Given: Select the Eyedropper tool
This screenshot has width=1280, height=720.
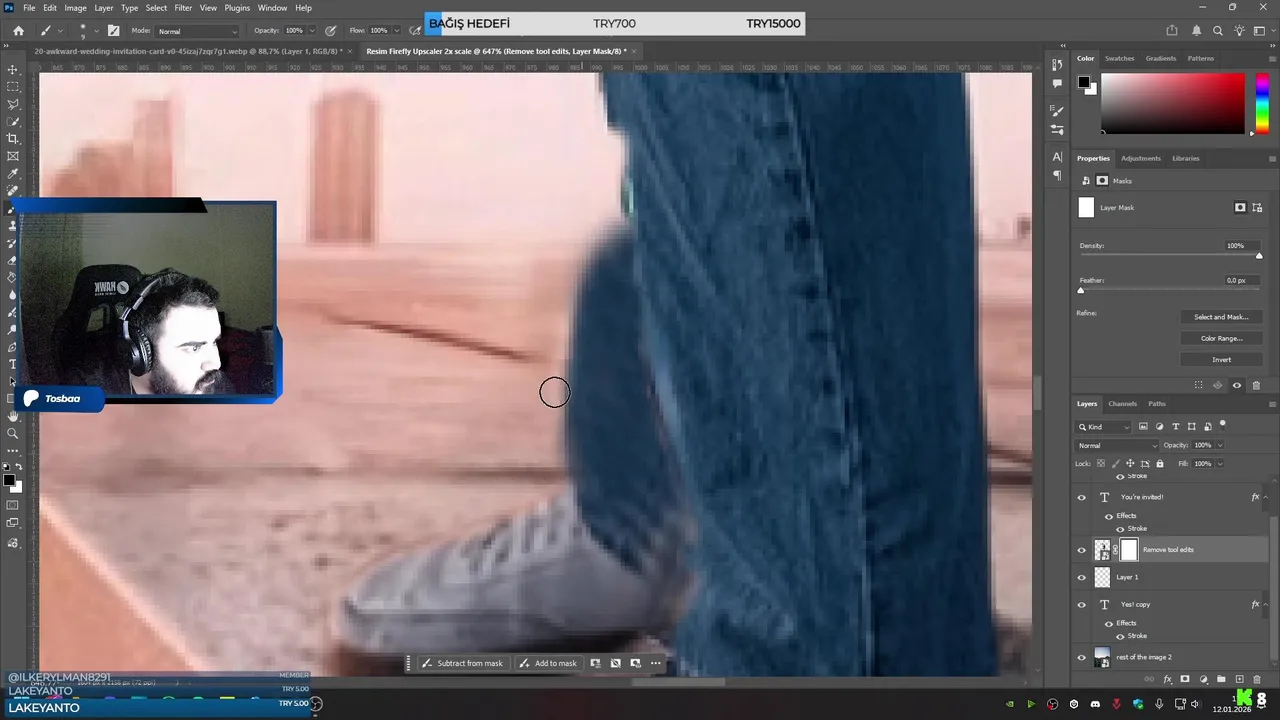Looking at the screenshot, I should point(13,173).
